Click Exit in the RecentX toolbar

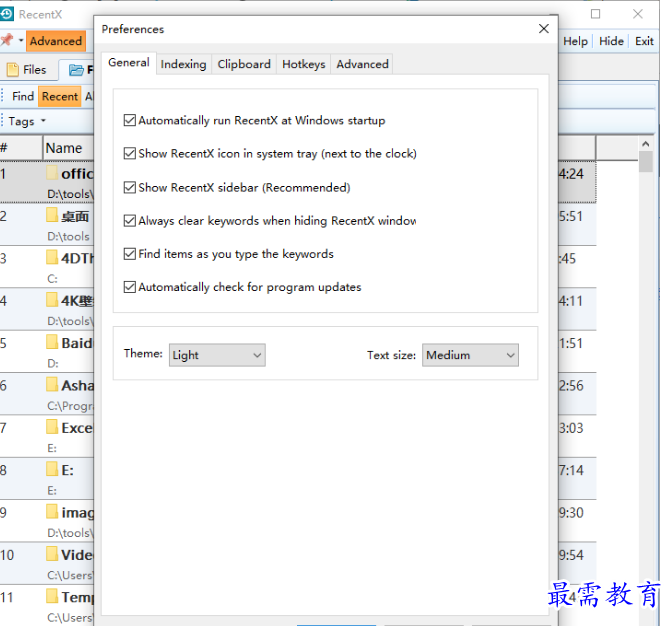point(644,41)
